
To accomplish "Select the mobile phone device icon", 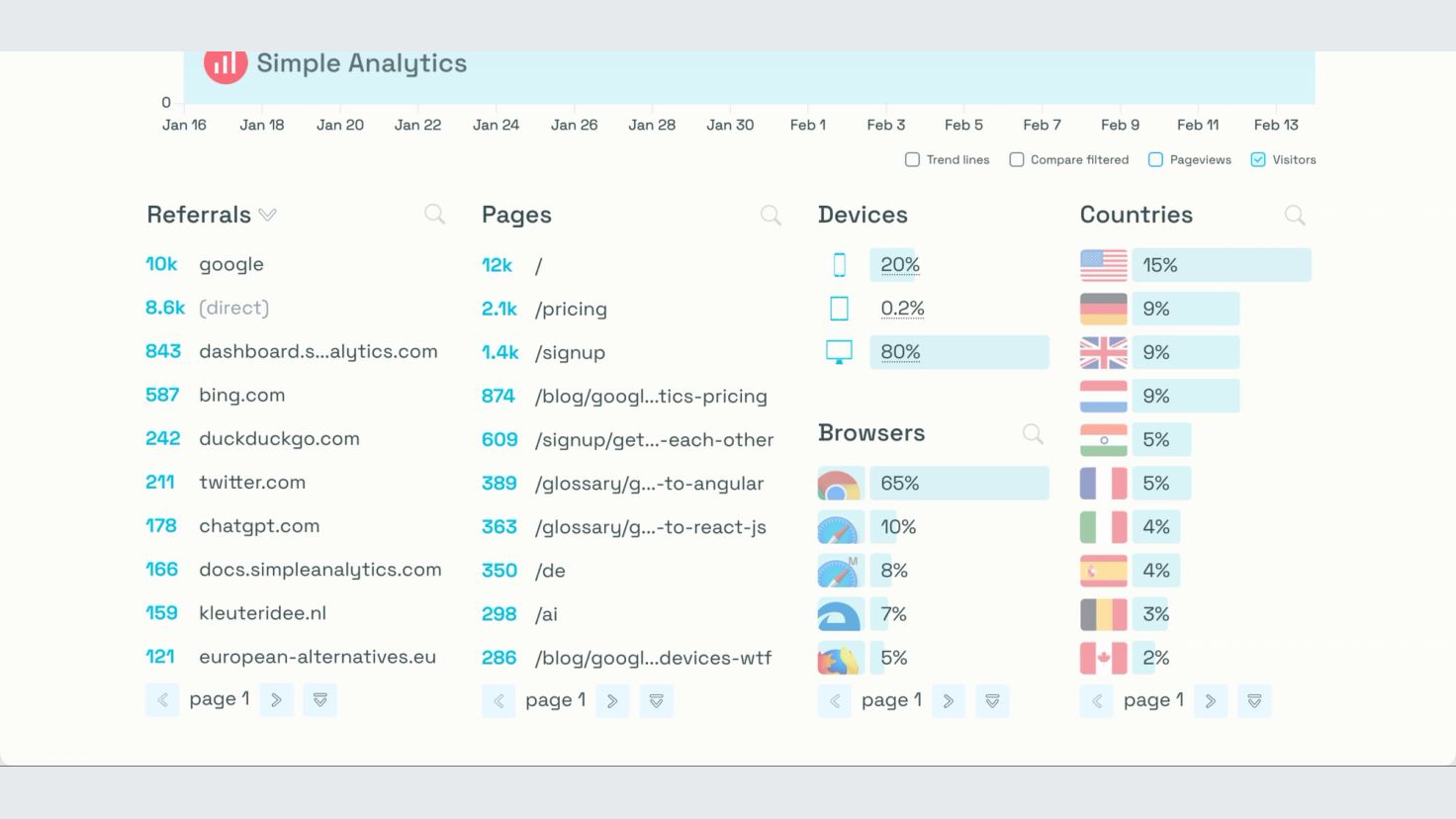I will (x=839, y=265).
